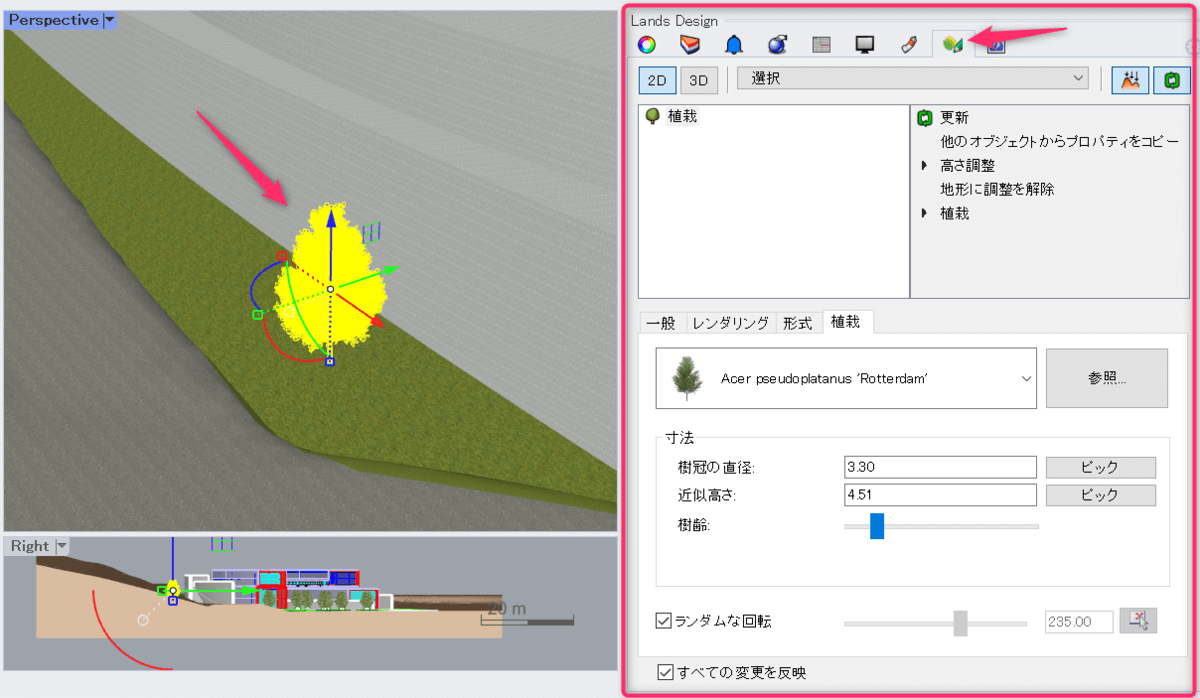Uncheck すべての変更を反映 checkbox
1200x698 pixels.
pos(665,673)
